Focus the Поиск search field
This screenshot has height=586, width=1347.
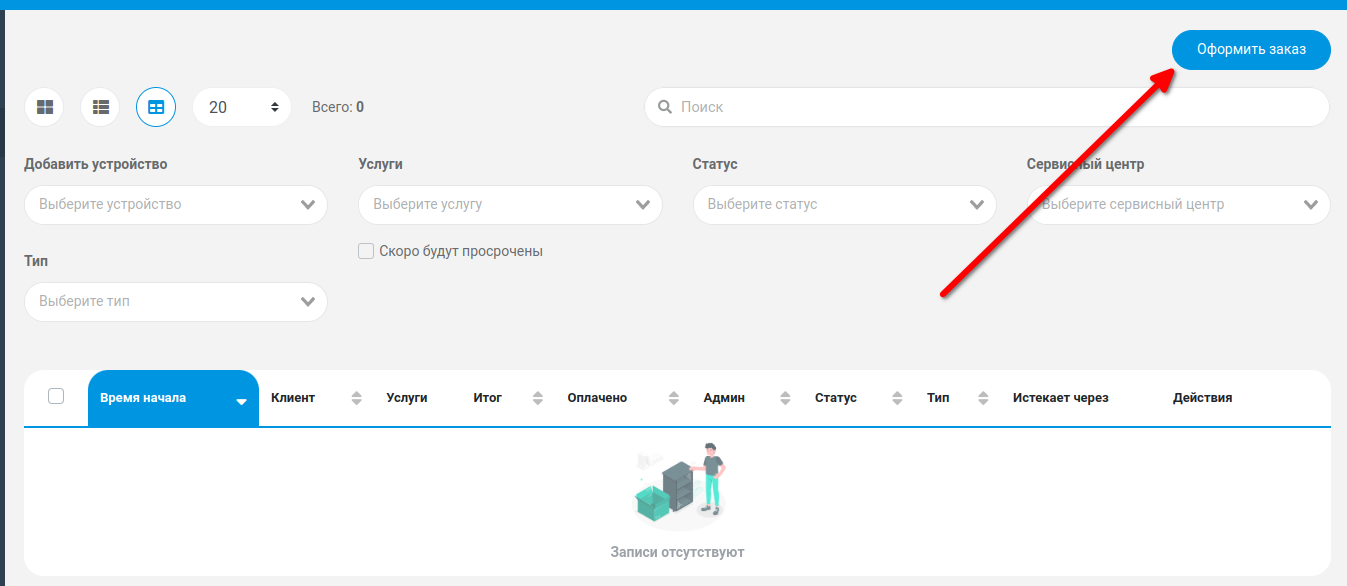tap(987, 107)
